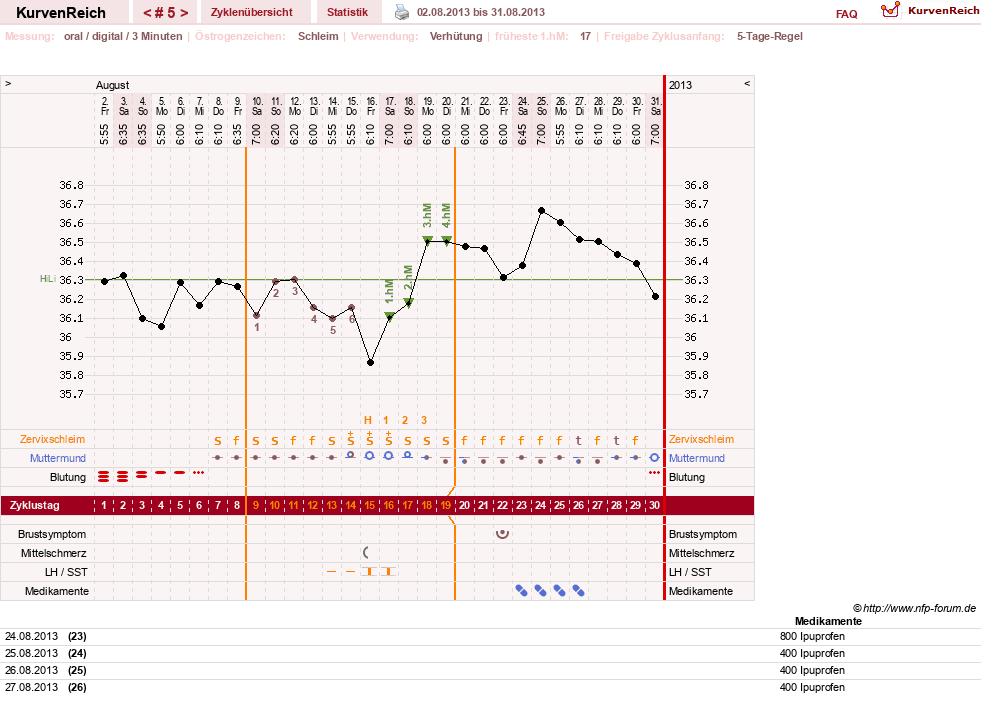981x720 pixels.
Task: Open the Zyklenübersicht tab
Action: (252, 12)
